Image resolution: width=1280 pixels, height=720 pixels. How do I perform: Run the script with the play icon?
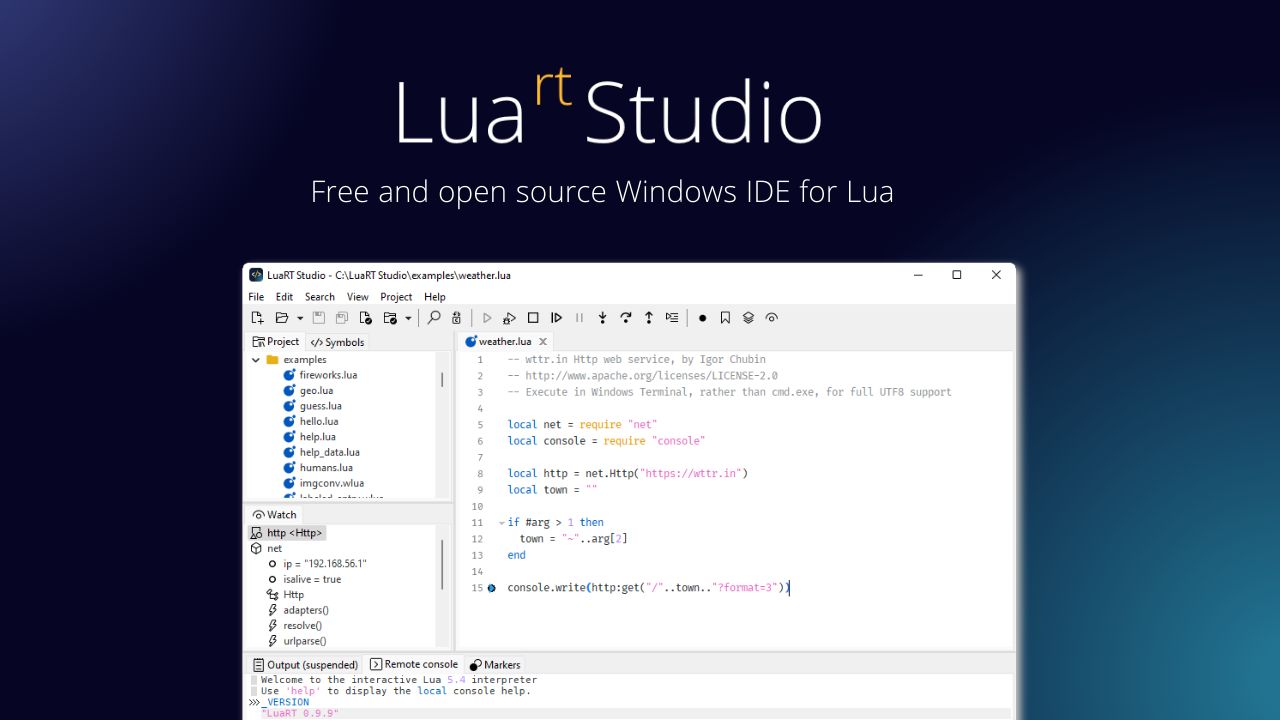(x=487, y=317)
